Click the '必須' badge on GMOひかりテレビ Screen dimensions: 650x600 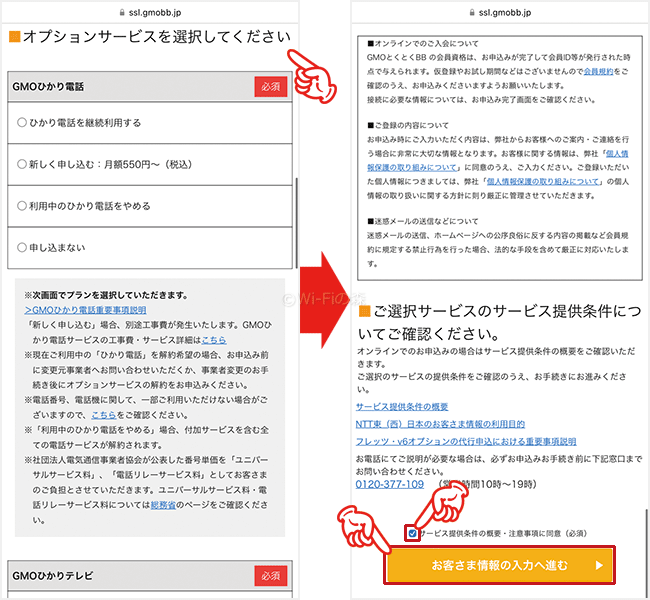tap(271, 576)
